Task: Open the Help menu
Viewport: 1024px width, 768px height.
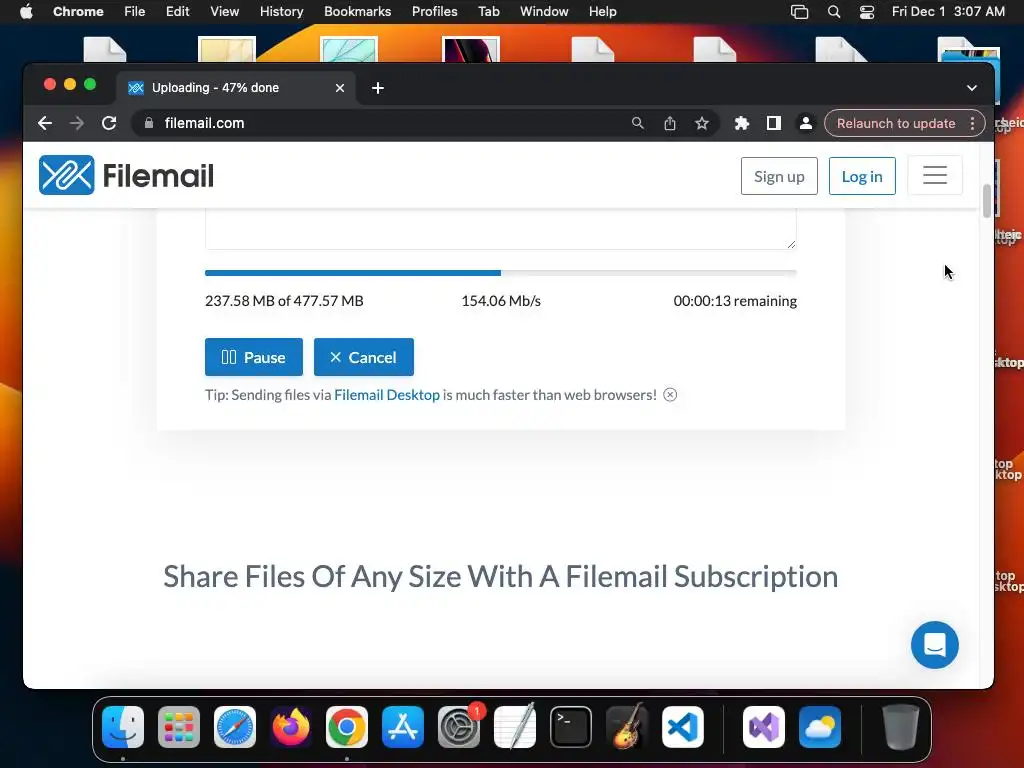Action: [602, 12]
